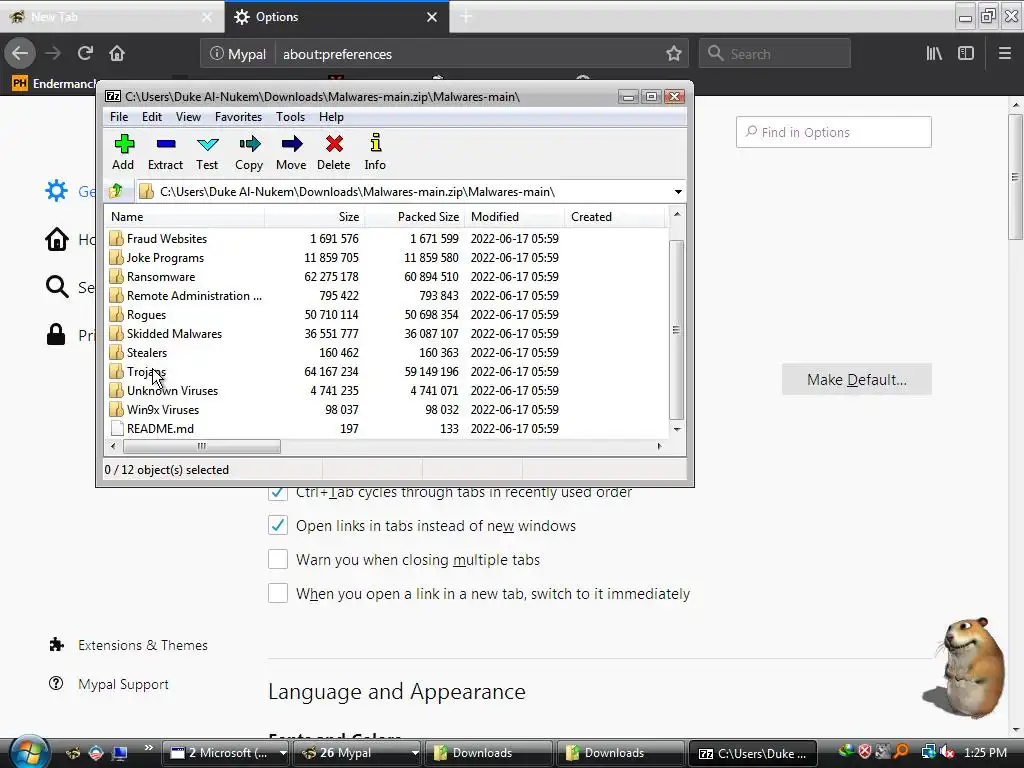This screenshot has height=768, width=1024.
Task: Open the browser home page
Action: point(117,53)
